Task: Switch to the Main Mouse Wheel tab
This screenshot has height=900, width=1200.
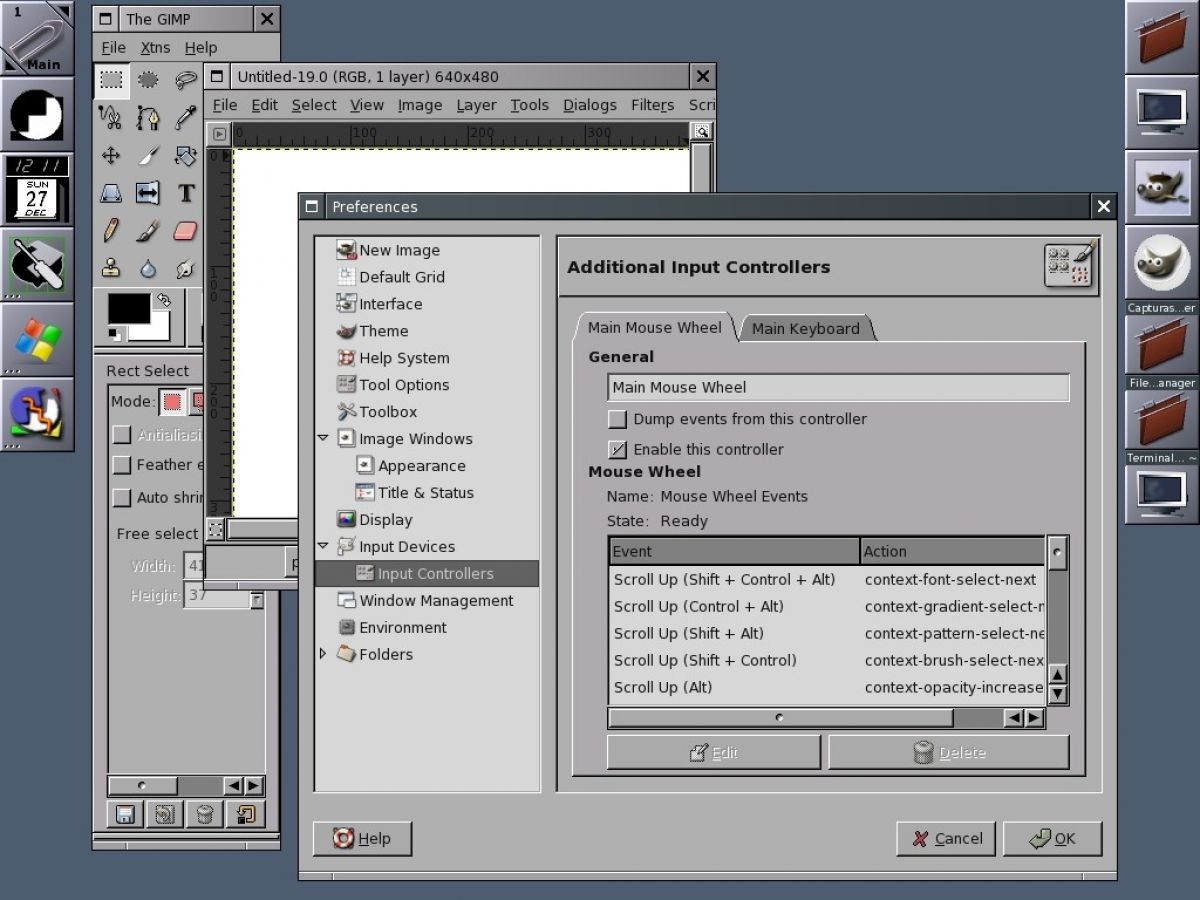Action: pos(655,327)
